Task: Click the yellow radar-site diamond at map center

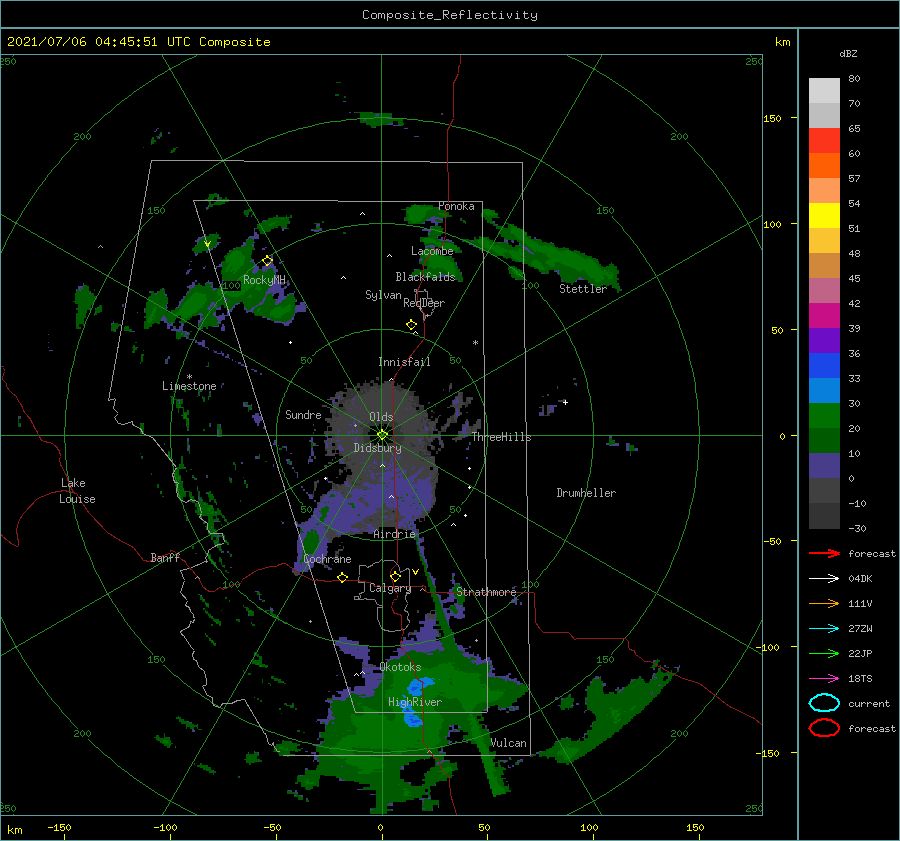Action: [x=382, y=435]
